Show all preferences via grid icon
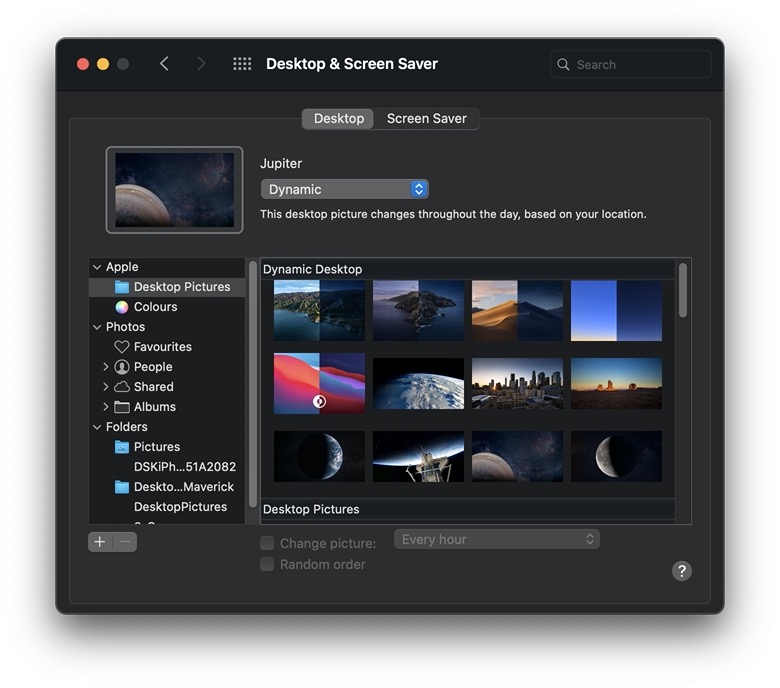Image resolution: width=780 pixels, height=688 pixels. click(x=242, y=64)
